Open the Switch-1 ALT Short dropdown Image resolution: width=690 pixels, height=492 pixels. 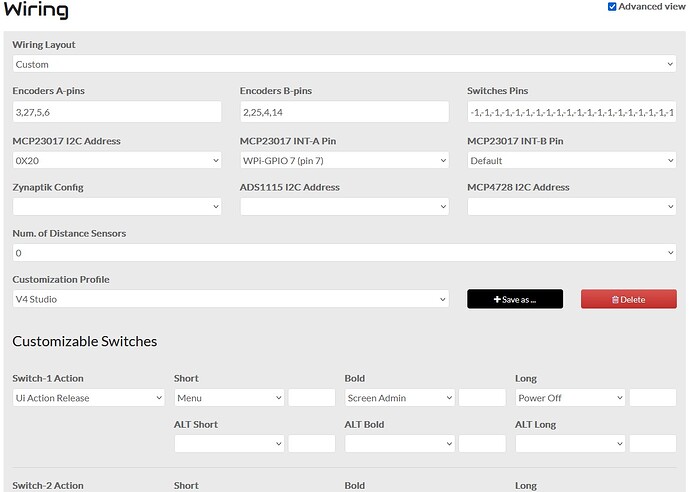[x=229, y=444]
